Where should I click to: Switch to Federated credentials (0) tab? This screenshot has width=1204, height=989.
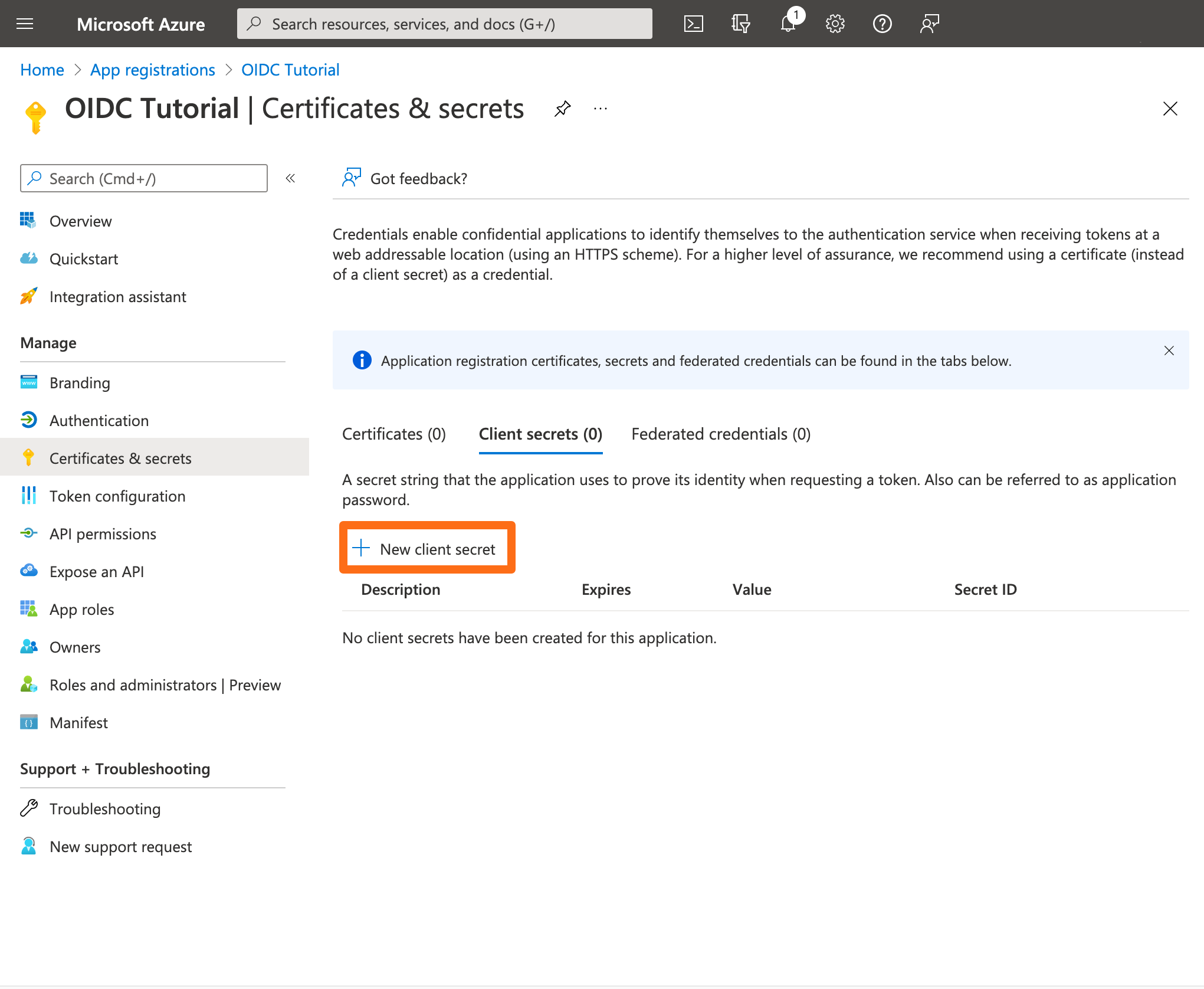721,434
